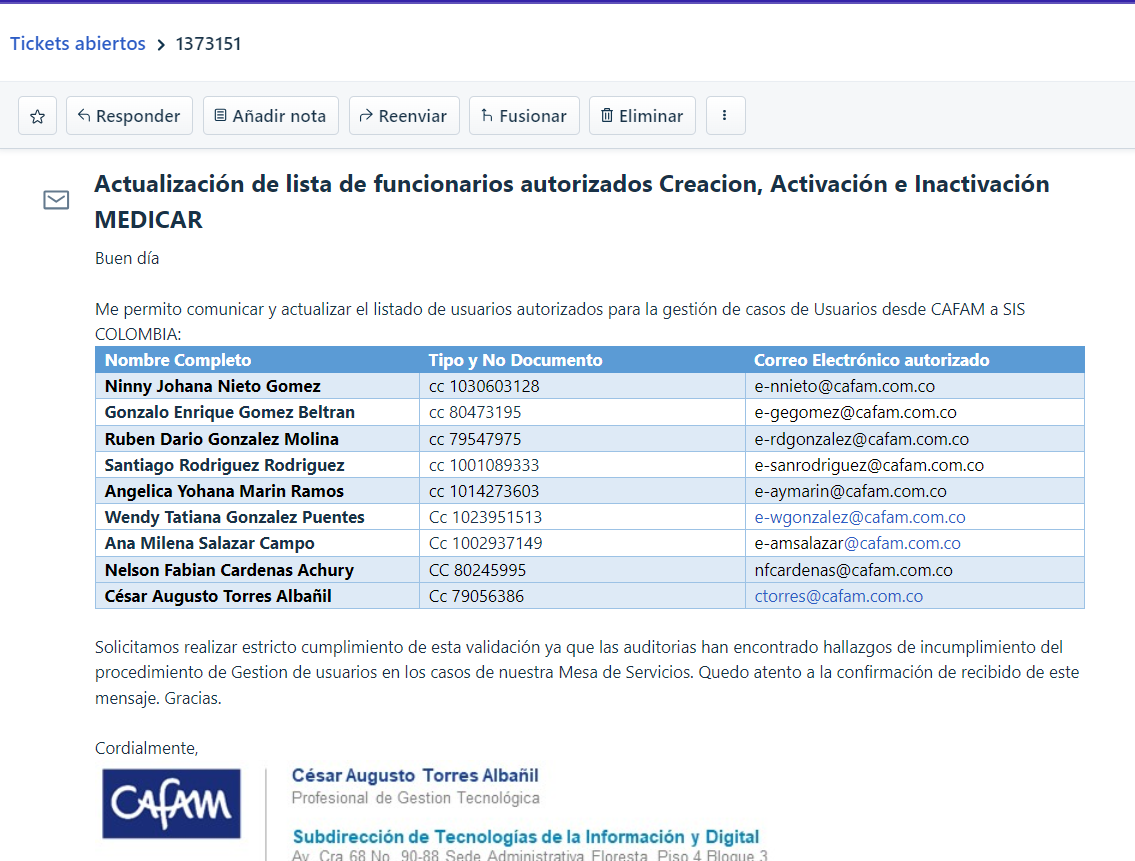
Task: Click the Nombre Completo column header
Action: [x=178, y=360]
